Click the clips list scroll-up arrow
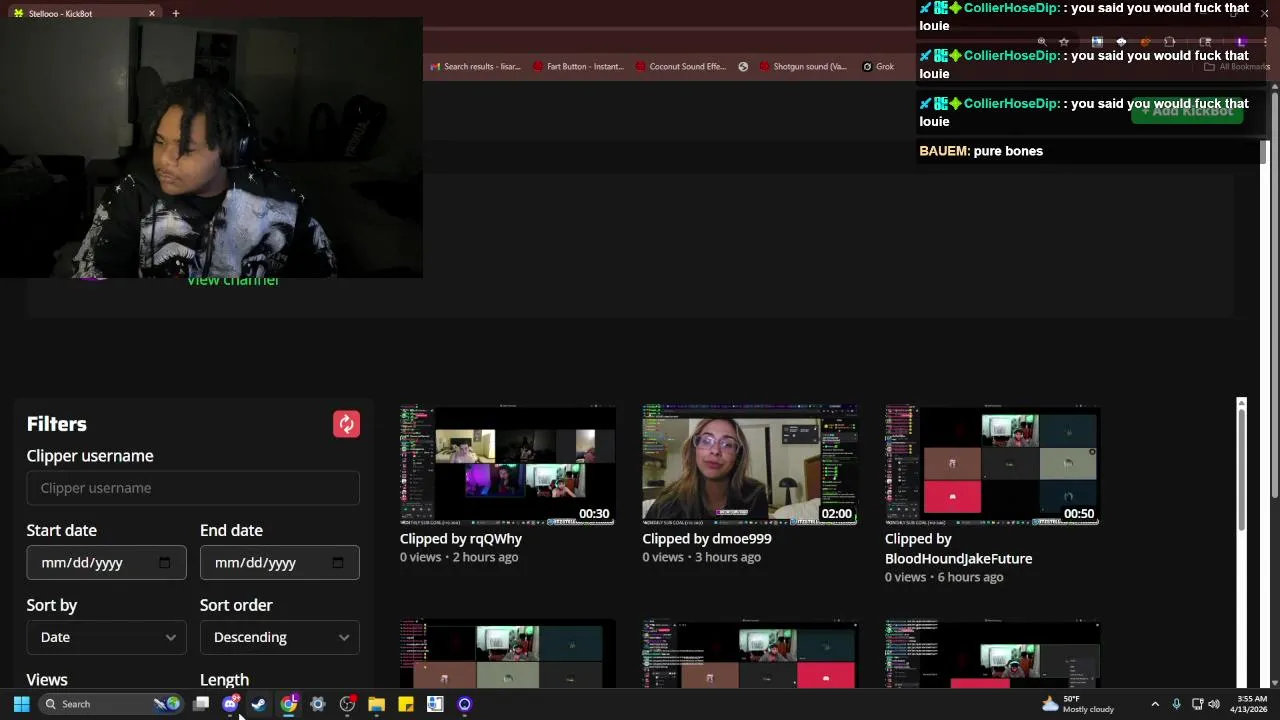The width and height of the screenshot is (1280, 720). [1241, 403]
